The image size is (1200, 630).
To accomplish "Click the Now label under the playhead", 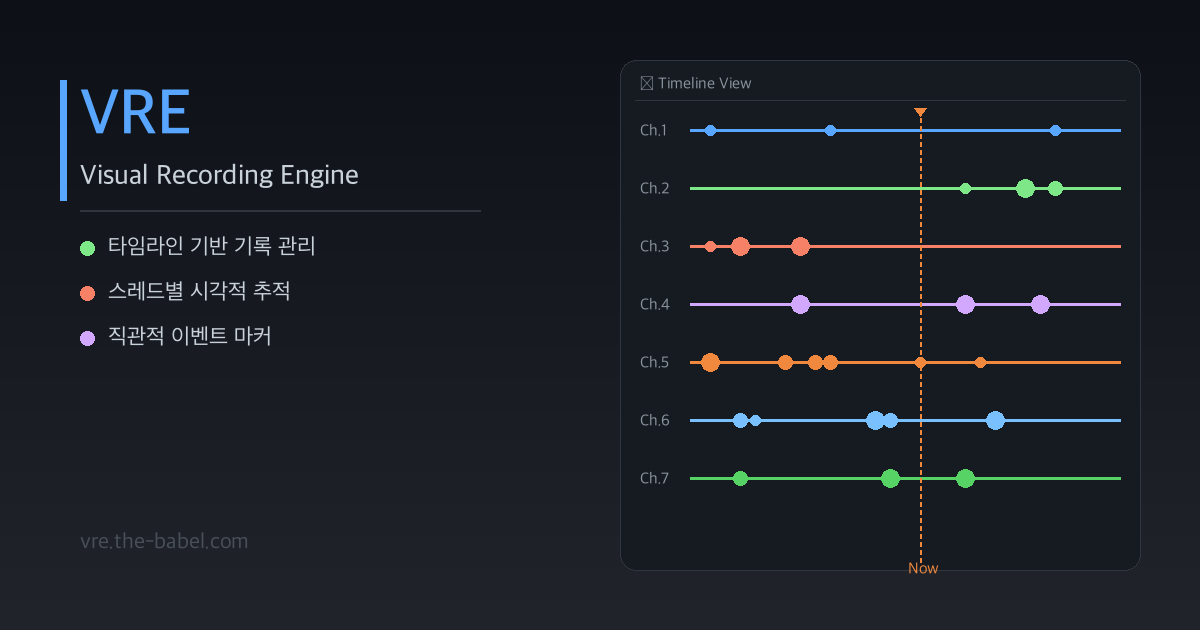I will 923,568.
